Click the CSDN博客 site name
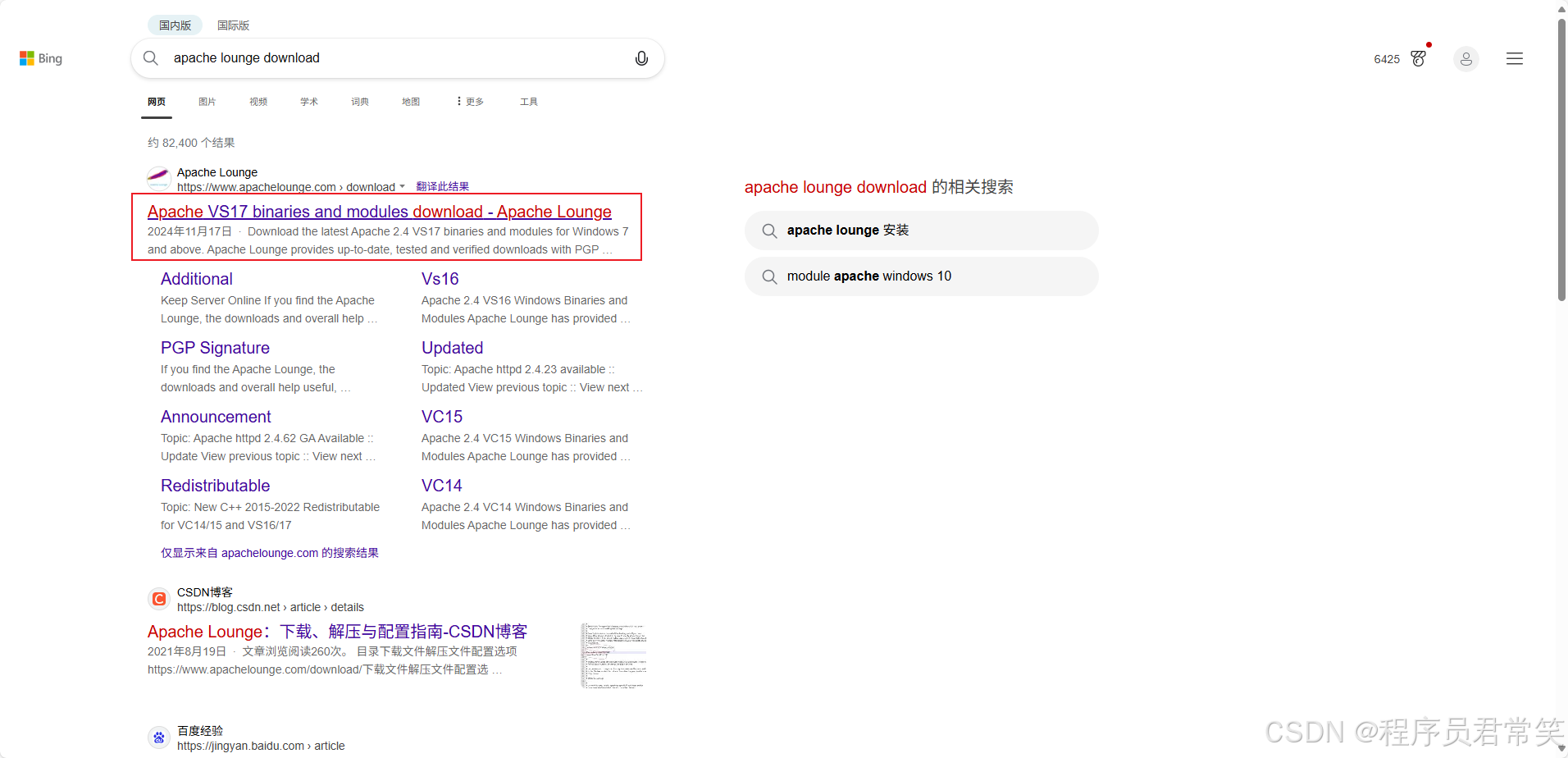 (205, 592)
